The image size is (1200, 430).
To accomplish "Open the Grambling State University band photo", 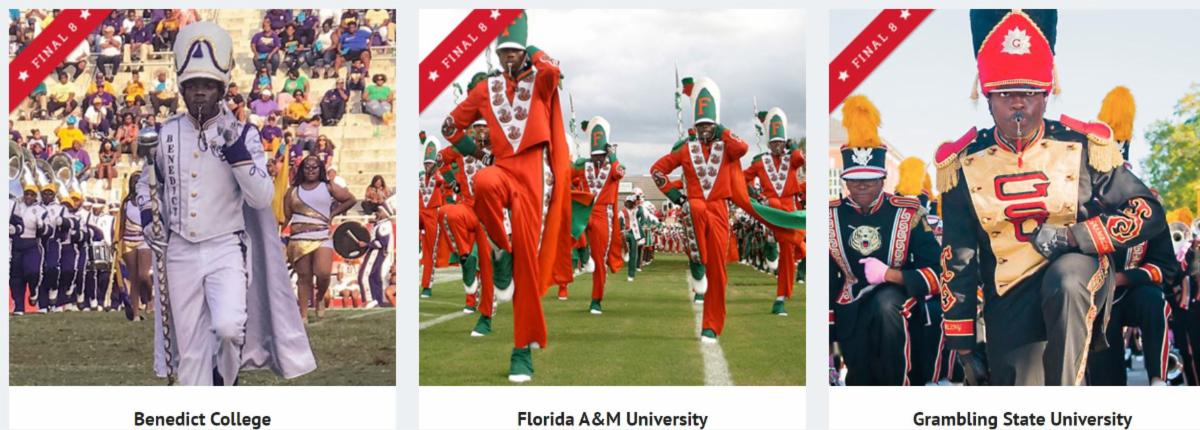I will 1014,197.
